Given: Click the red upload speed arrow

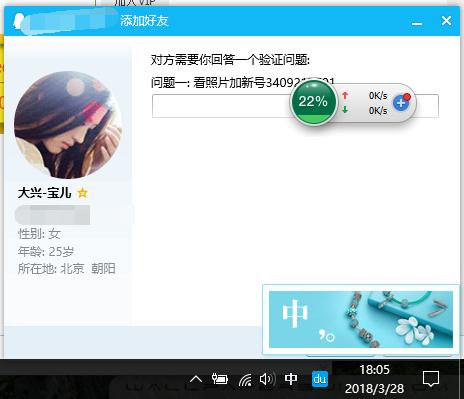Looking at the screenshot, I should tap(345, 96).
